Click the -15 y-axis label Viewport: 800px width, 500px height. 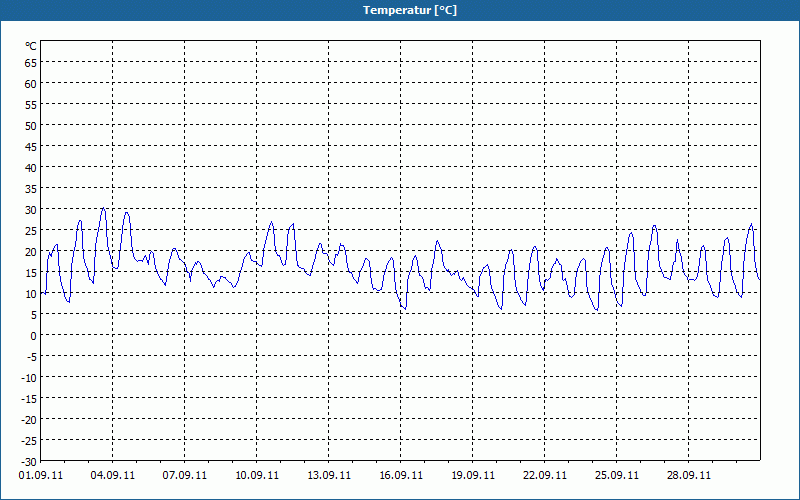(29, 398)
